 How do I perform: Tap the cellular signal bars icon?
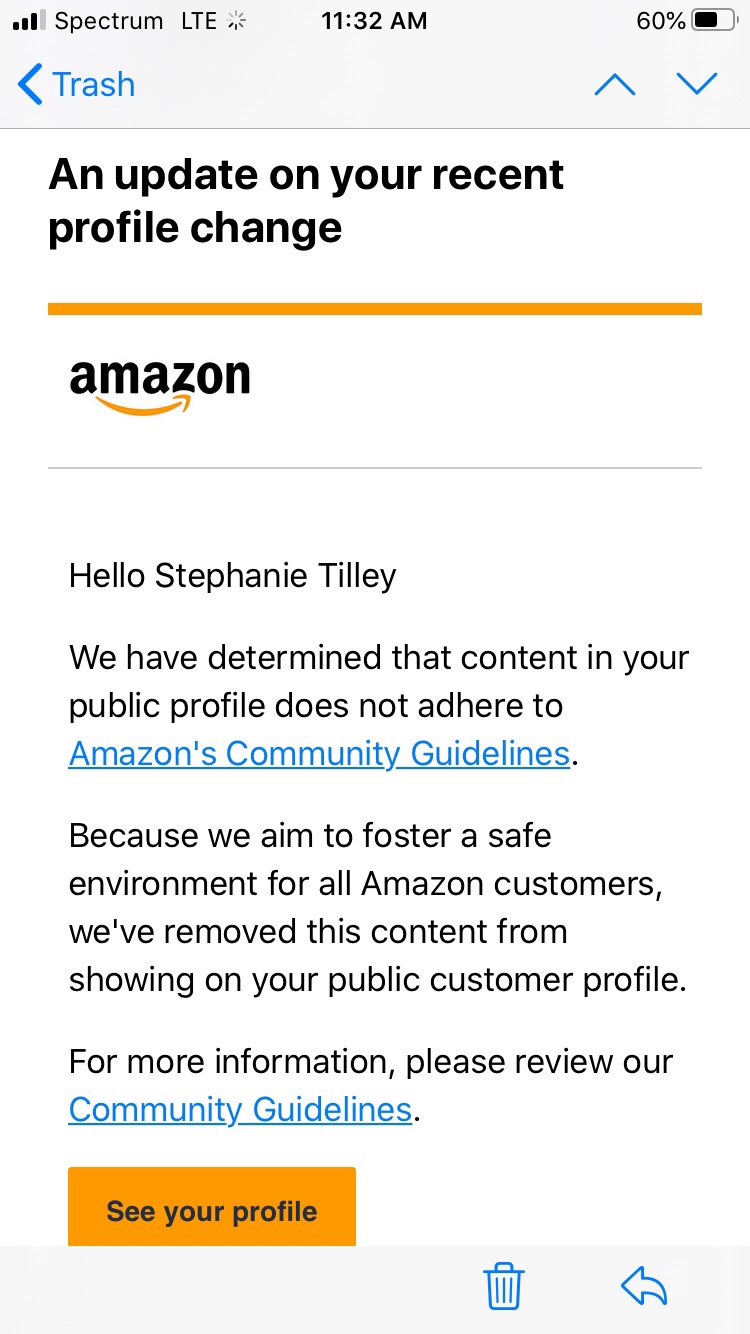[30, 21]
